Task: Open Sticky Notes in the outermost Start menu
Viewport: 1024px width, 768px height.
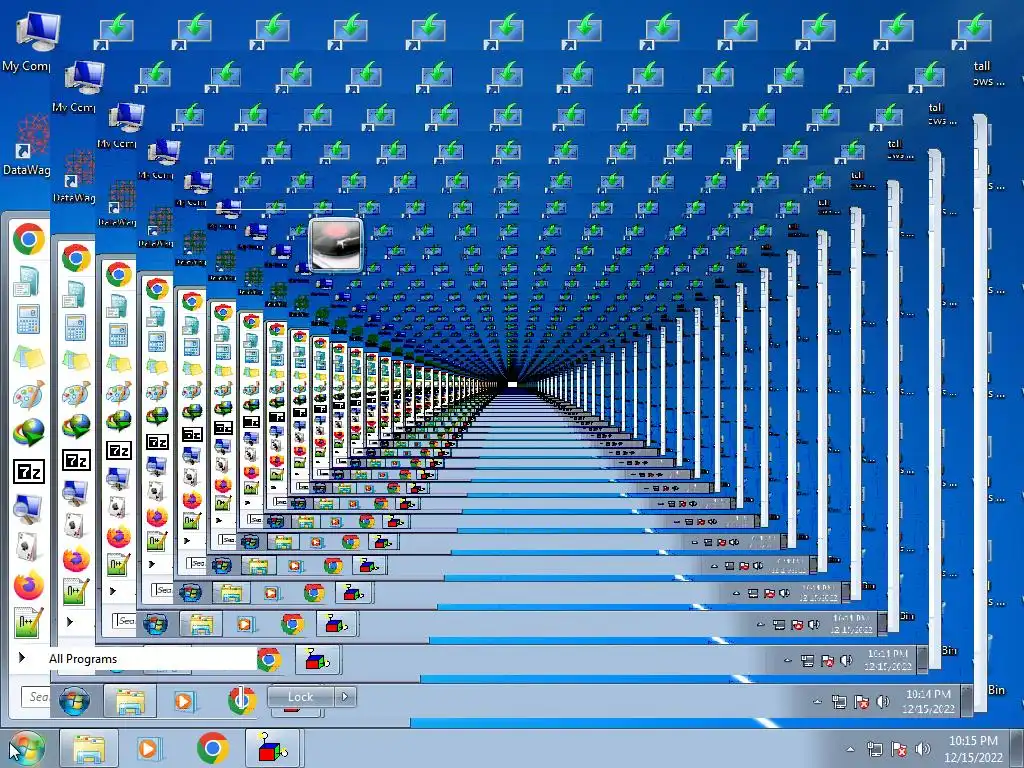Action: point(28,358)
